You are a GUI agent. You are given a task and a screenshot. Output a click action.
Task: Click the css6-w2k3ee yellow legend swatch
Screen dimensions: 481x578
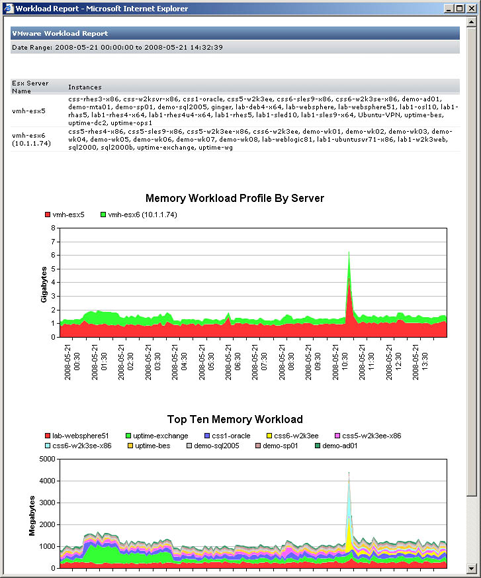pyautogui.click(x=269, y=436)
